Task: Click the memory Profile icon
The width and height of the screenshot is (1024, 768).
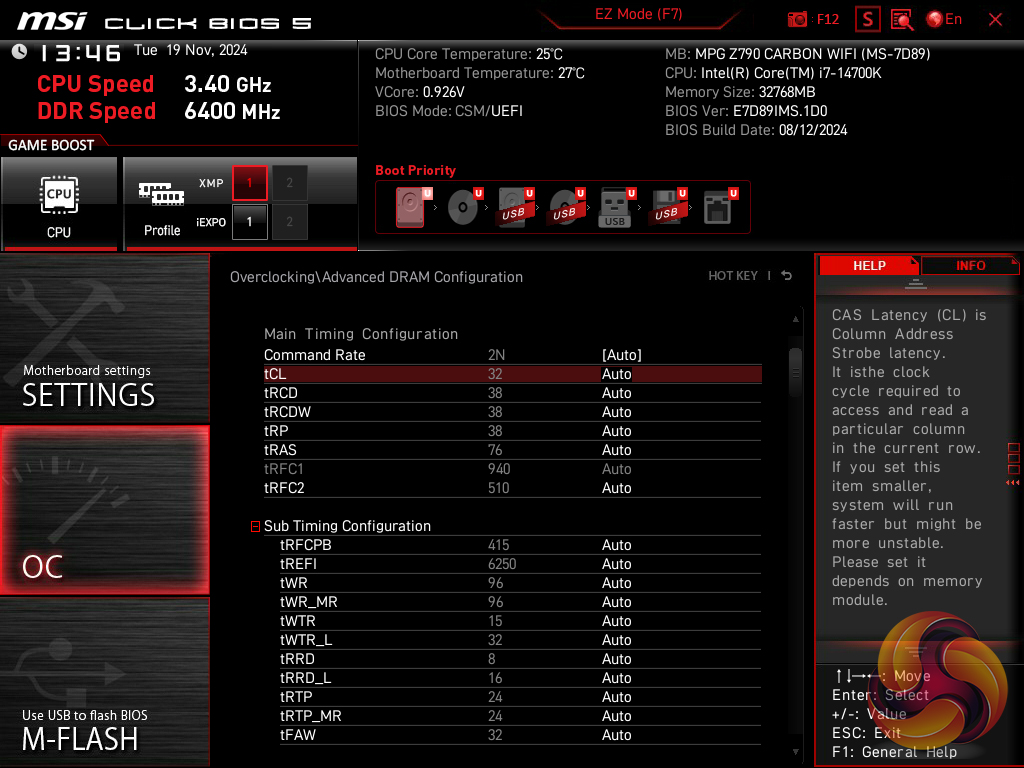Action: (x=161, y=209)
